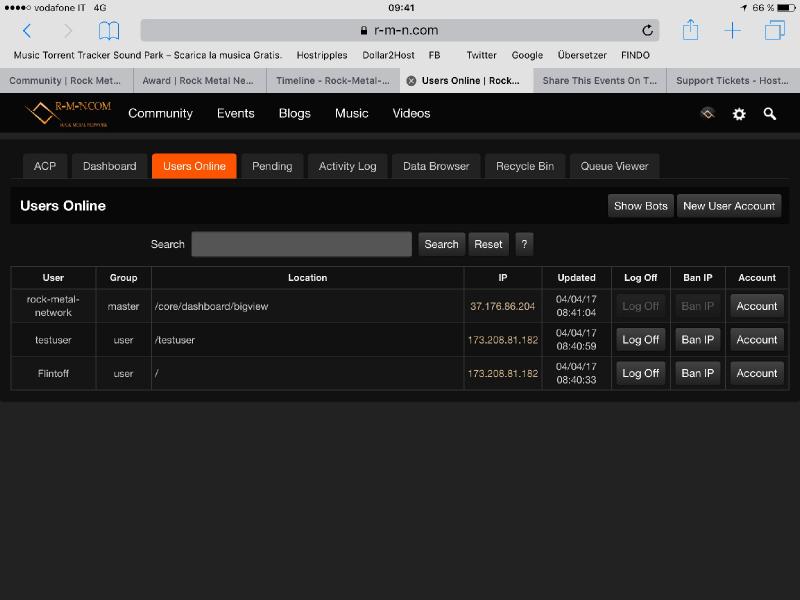
Task: Open the Community menu
Action: click(160, 113)
